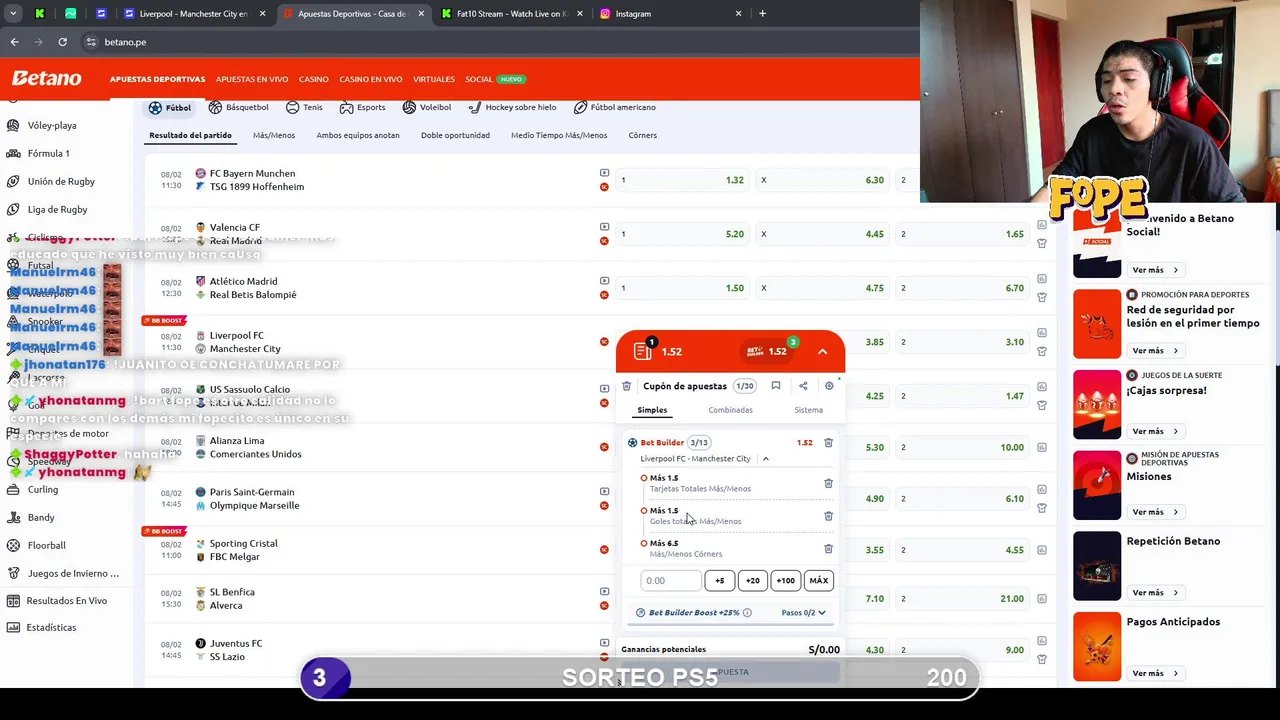Open Vóley-playa in sidebar
Viewport: 1280px width, 720px height.
point(52,125)
